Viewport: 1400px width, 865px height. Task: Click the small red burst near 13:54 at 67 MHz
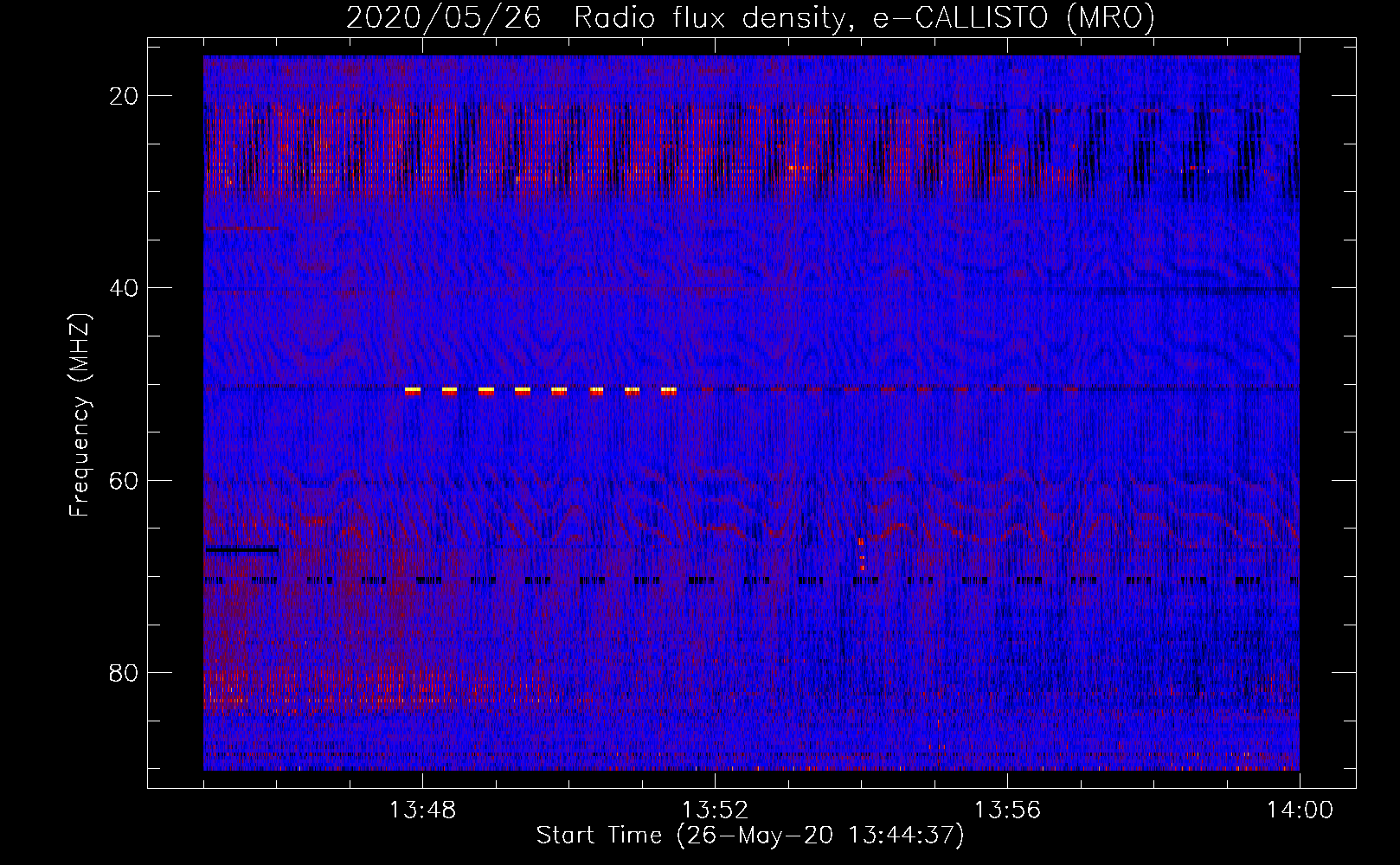(862, 554)
